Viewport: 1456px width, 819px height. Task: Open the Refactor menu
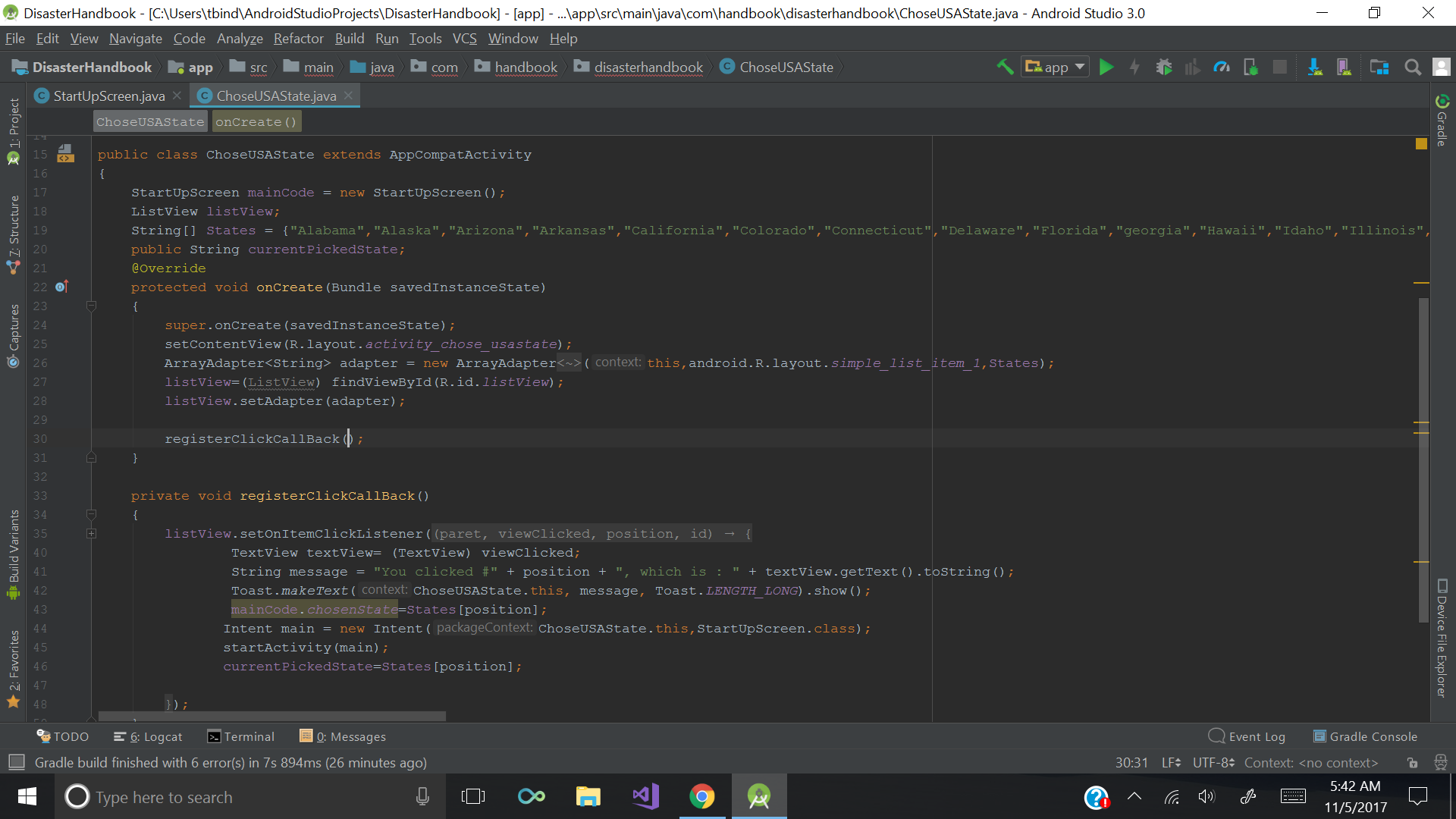coord(298,39)
